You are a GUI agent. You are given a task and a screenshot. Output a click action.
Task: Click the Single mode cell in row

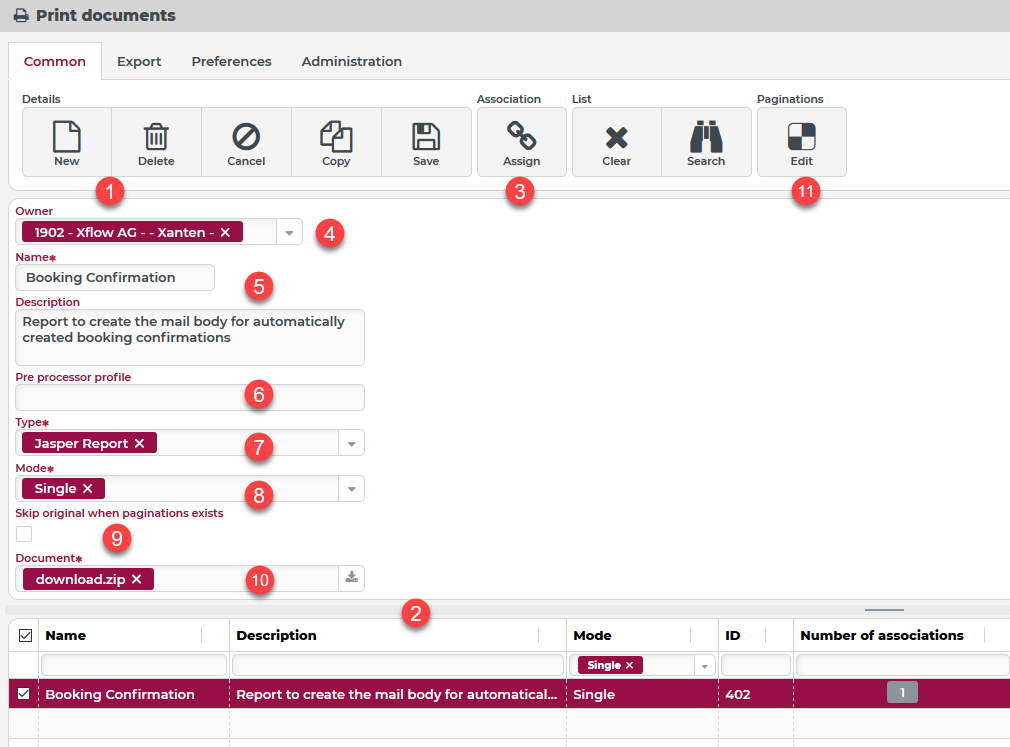click(594, 694)
